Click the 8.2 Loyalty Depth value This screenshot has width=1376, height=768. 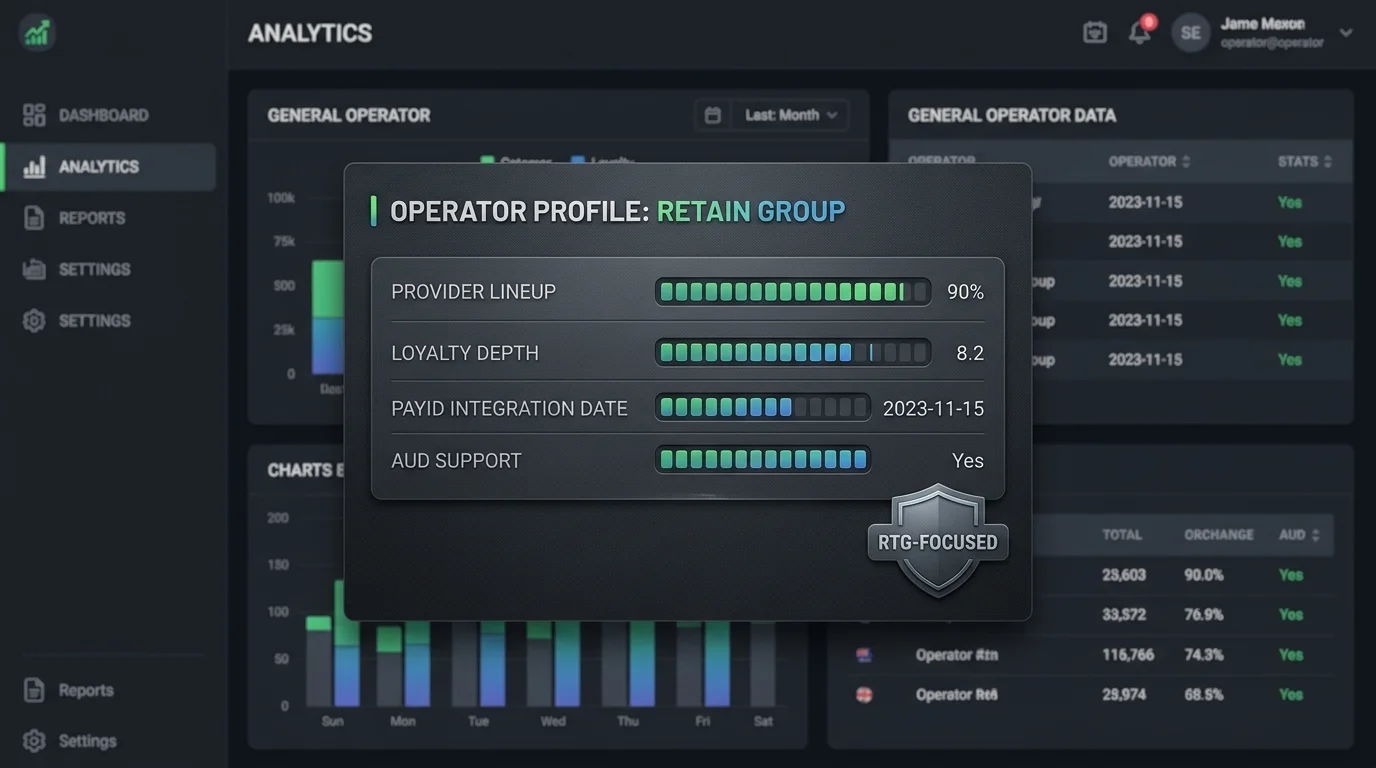click(970, 353)
